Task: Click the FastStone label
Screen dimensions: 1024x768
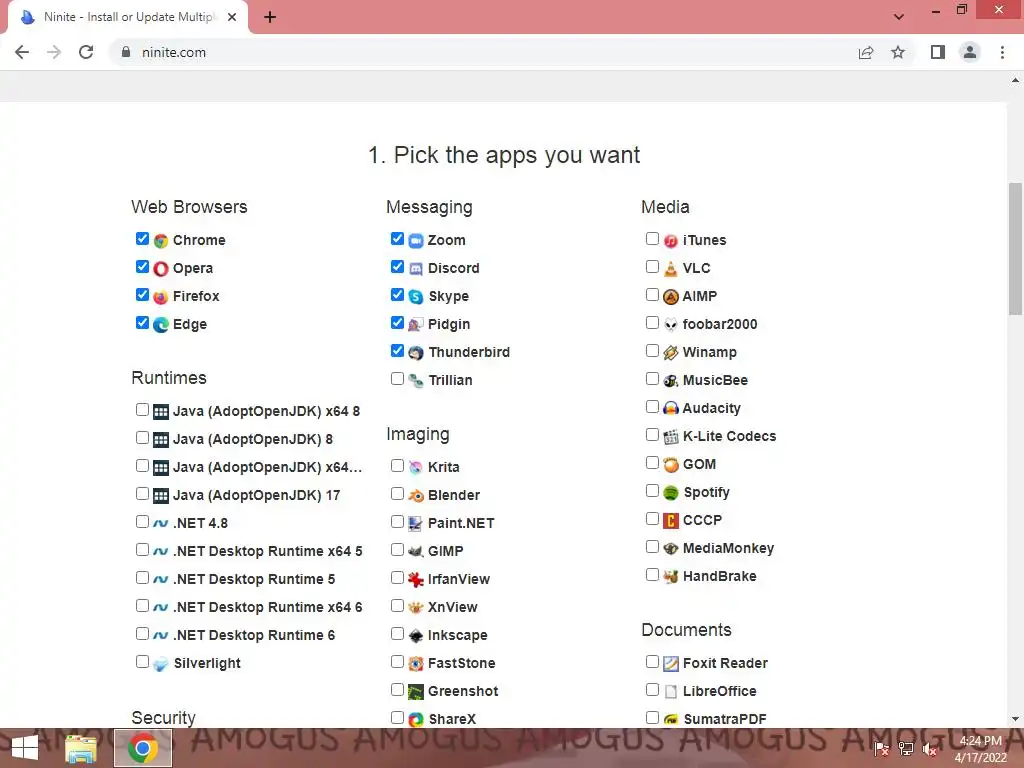Action: 462,664
